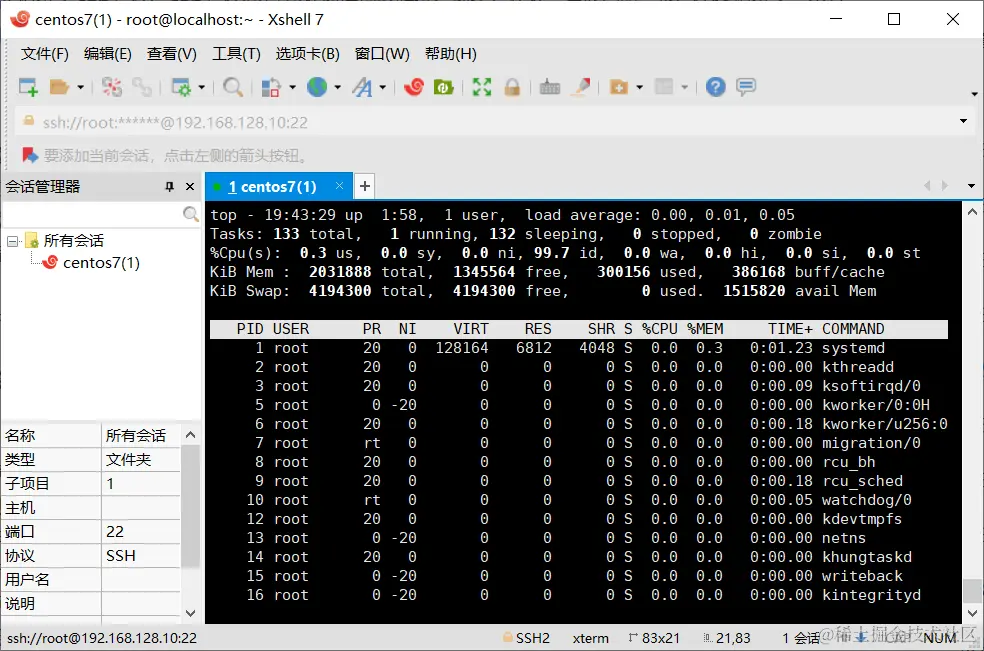This screenshot has width=984, height=651.
Task: Close the centos7(1) tab
Action: pyautogui.click(x=340, y=186)
